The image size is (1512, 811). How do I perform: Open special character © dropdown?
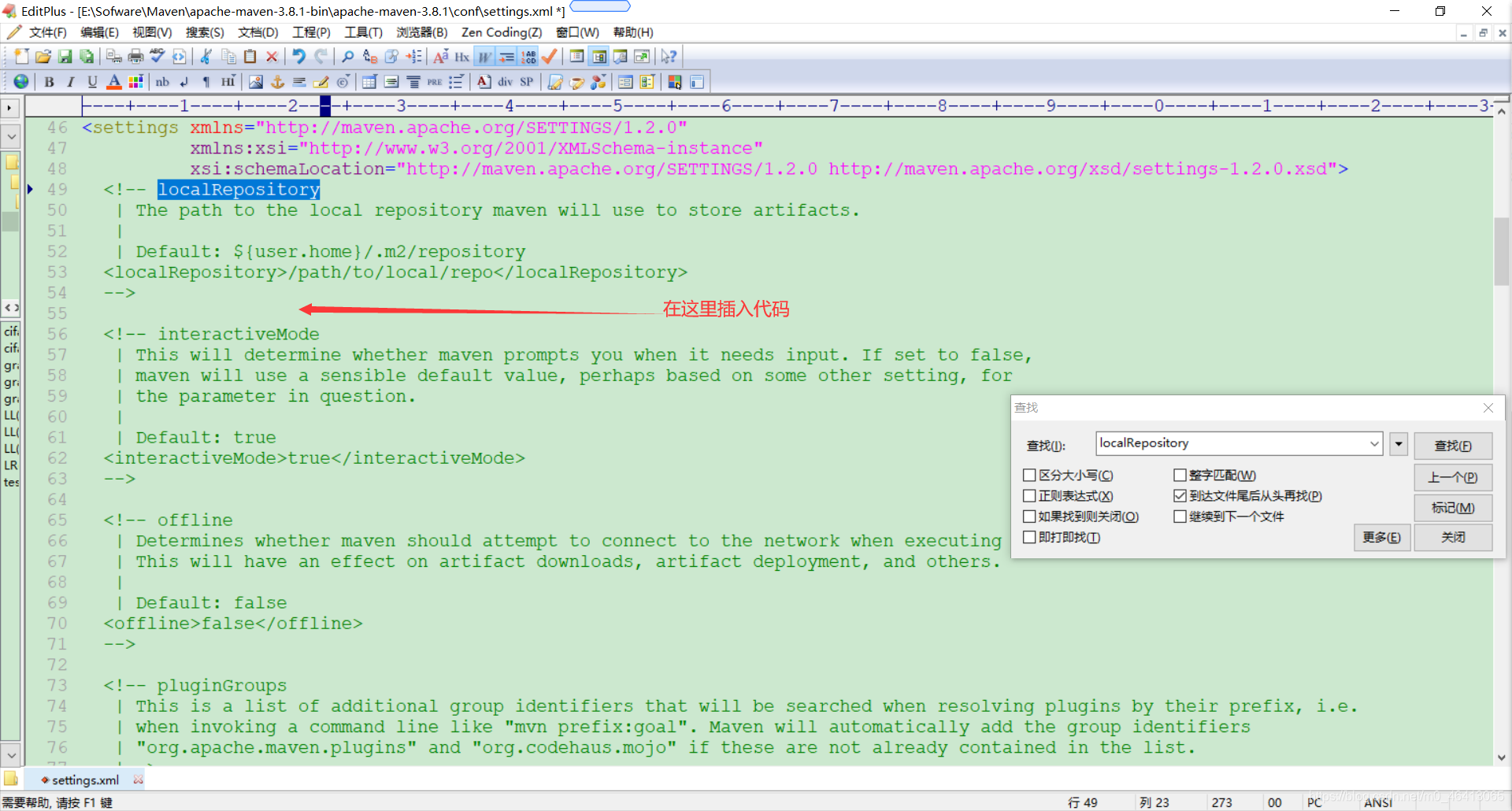[343, 82]
